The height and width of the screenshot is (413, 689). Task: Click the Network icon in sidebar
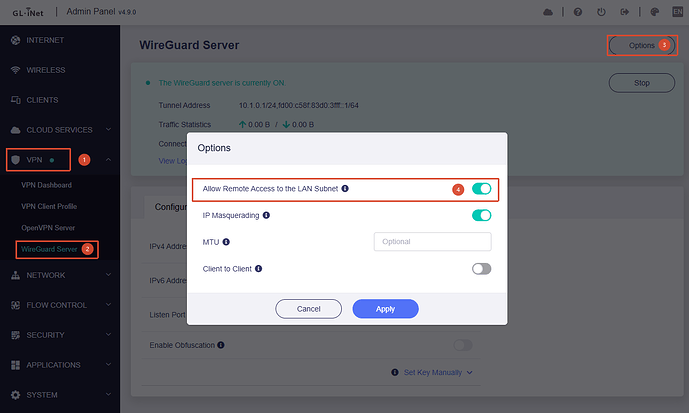pyautogui.click(x=15, y=275)
